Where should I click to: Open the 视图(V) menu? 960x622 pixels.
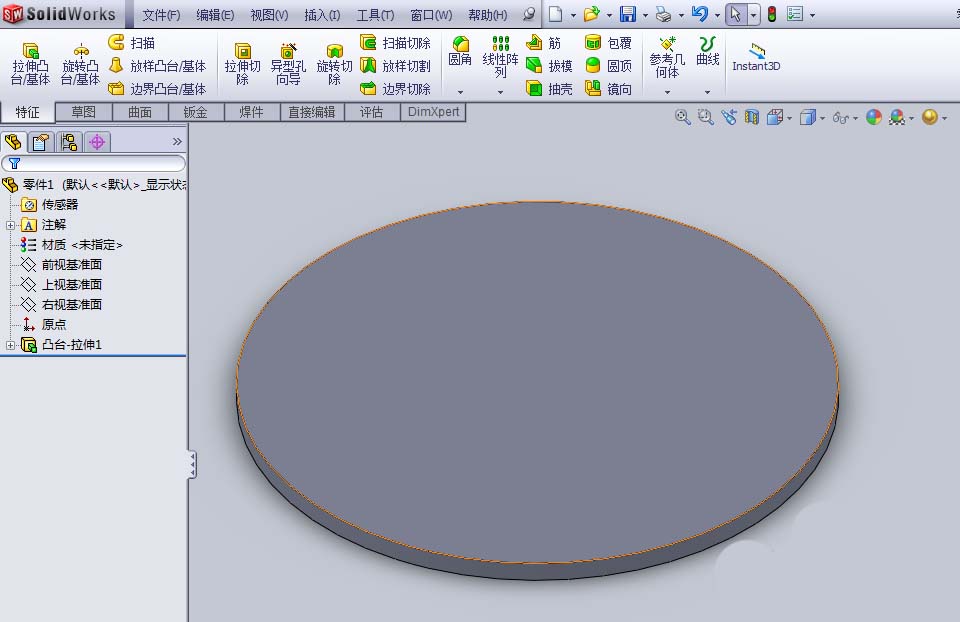pyautogui.click(x=269, y=15)
